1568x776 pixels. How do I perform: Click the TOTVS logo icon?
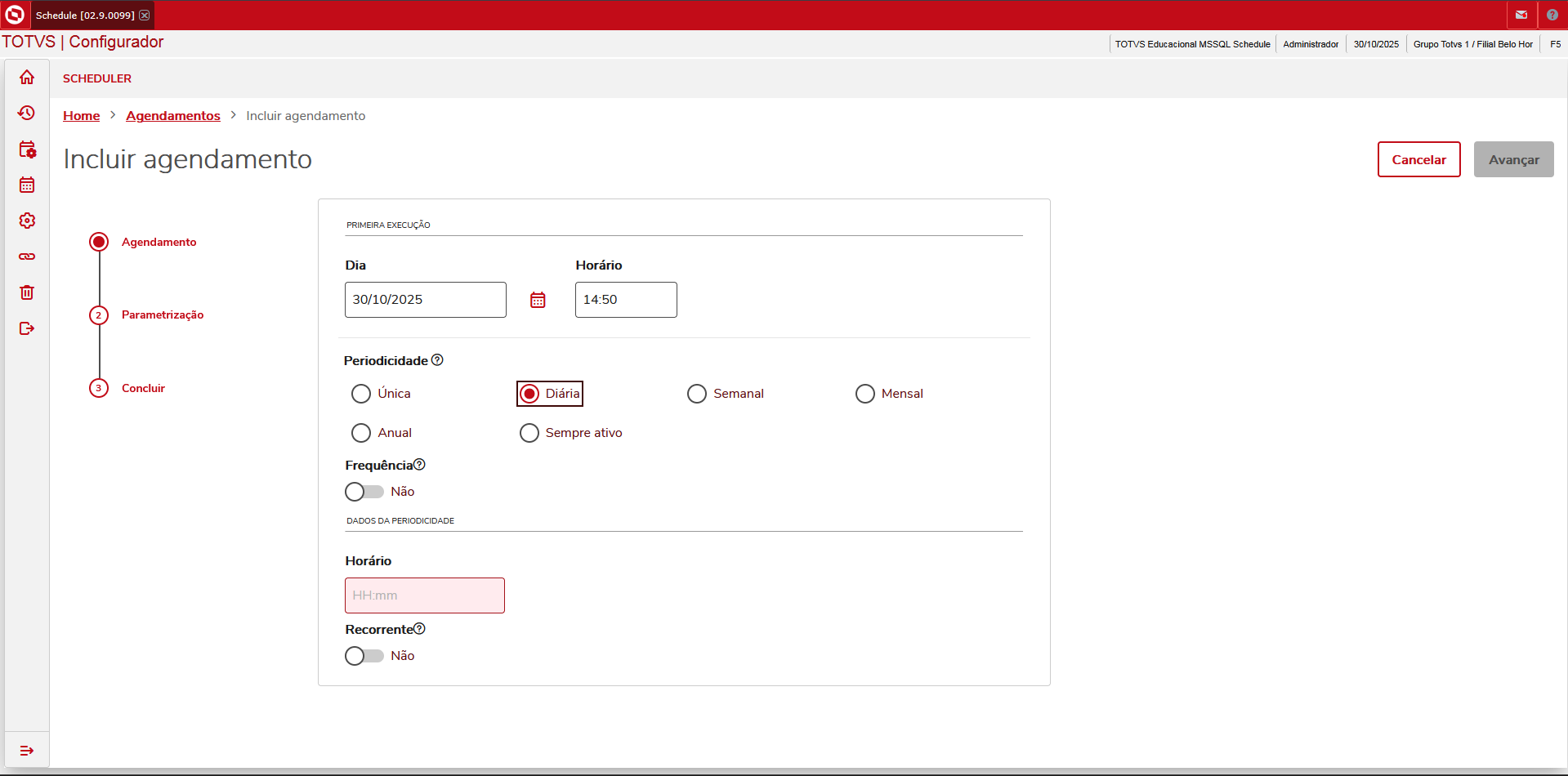pyautogui.click(x=15, y=15)
